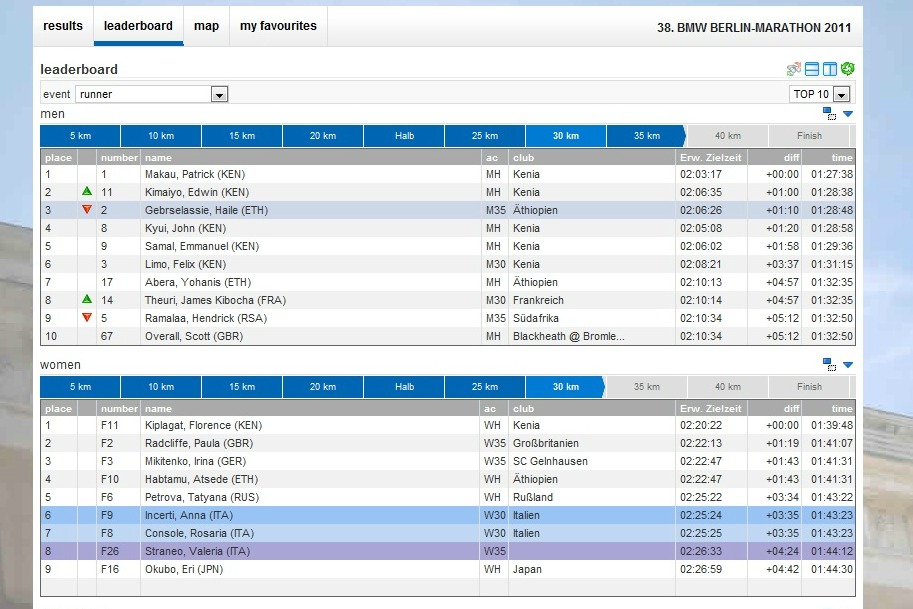The height and width of the screenshot is (609, 913).
Task: Select runner Mikitenko, Irina (GER)
Action: (448, 461)
